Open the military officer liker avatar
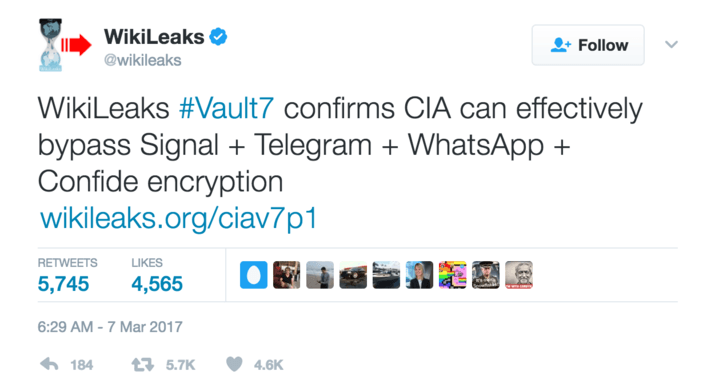719x386 pixels. pyautogui.click(x=486, y=275)
